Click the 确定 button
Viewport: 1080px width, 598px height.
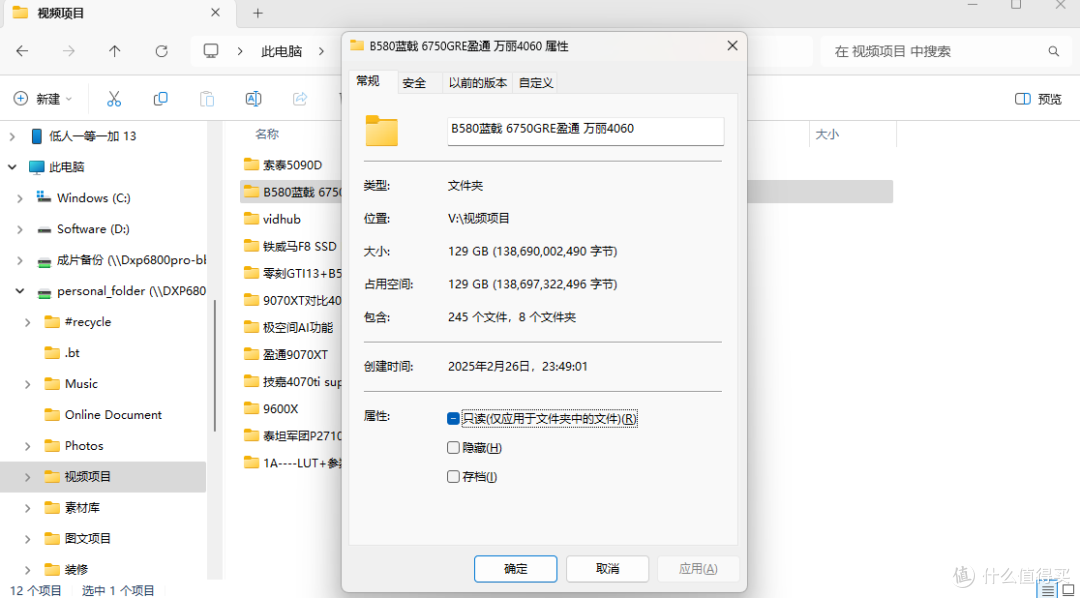pyautogui.click(x=515, y=569)
